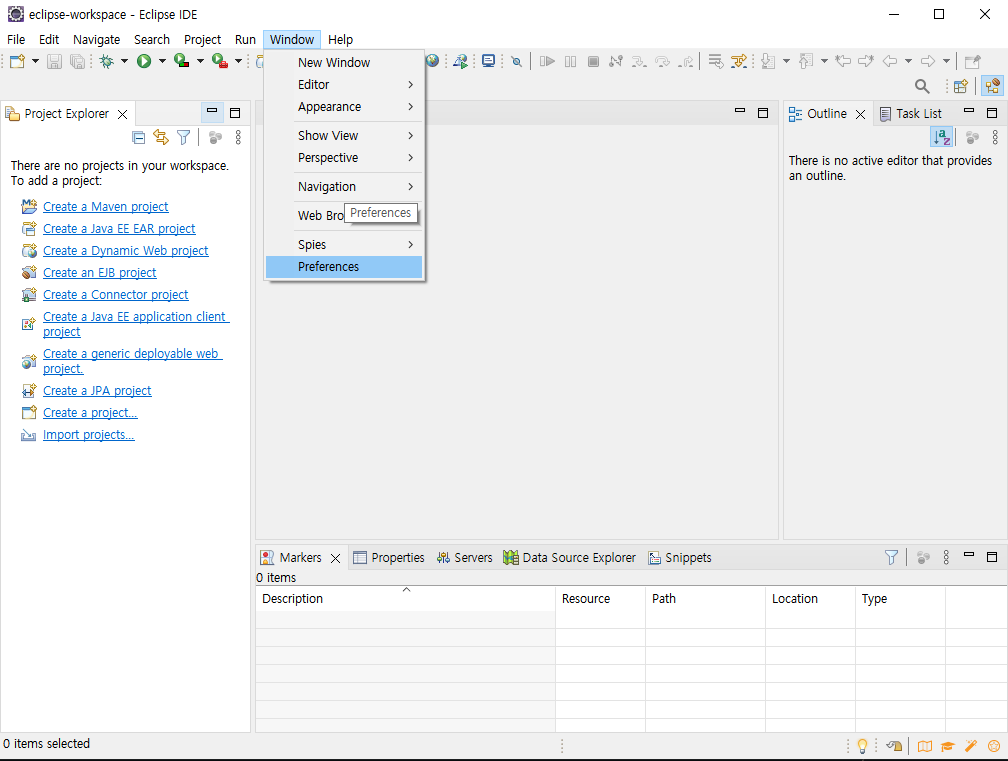The width and height of the screenshot is (1008, 761).
Task: Click the Step Into icon
Action: (638, 61)
